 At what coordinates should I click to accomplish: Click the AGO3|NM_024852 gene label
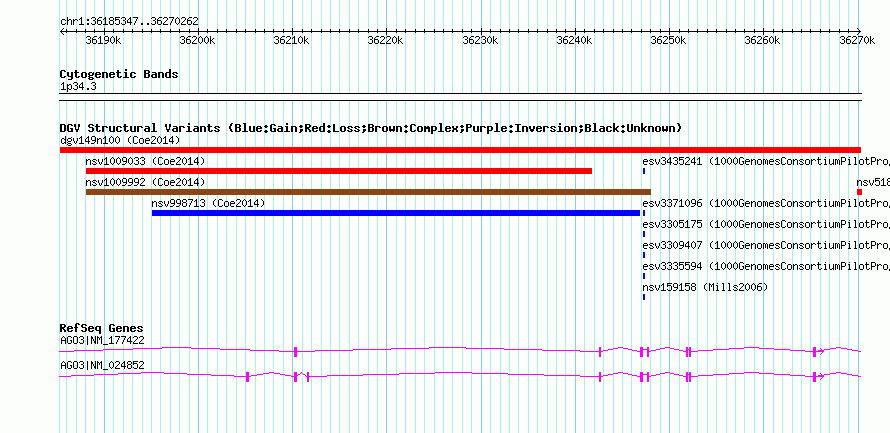coord(102,365)
